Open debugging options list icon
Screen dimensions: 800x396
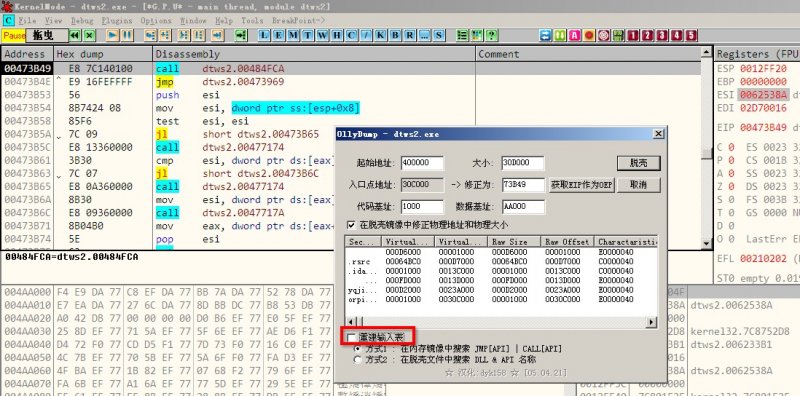pyautogui.click(x=462, y=35)
